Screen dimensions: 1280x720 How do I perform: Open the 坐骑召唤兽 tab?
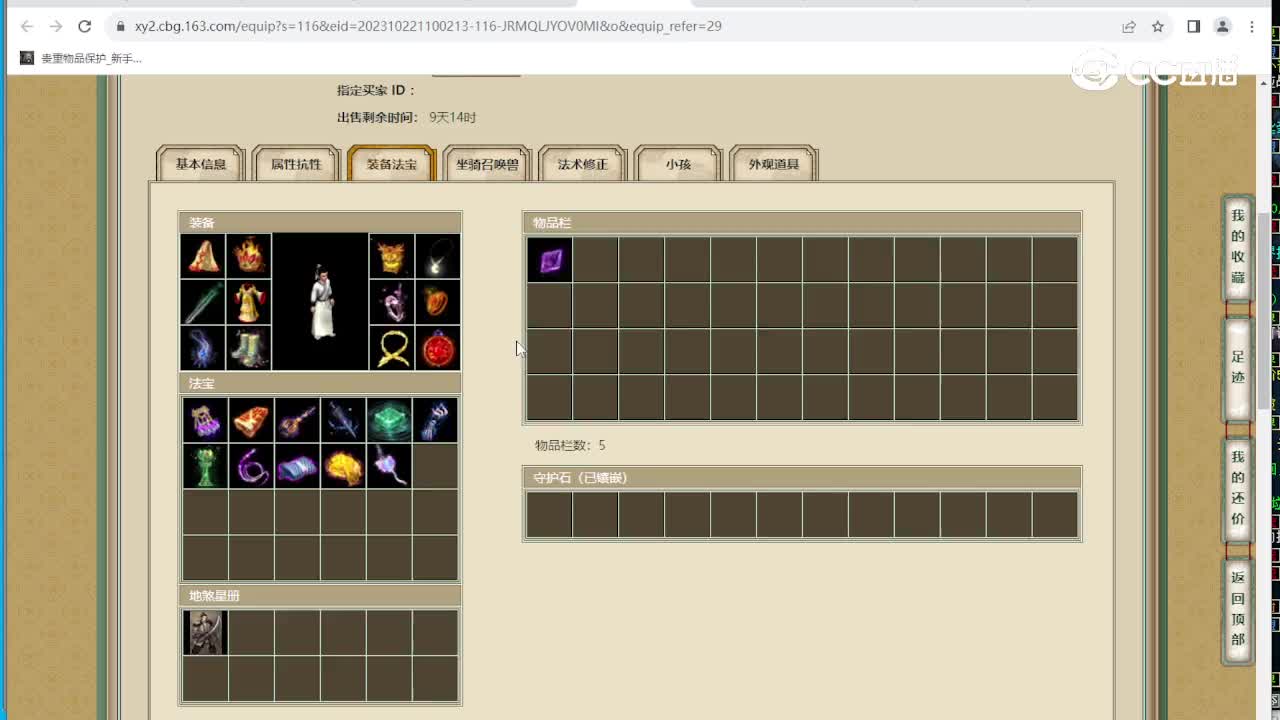click(x=487, y=164)
